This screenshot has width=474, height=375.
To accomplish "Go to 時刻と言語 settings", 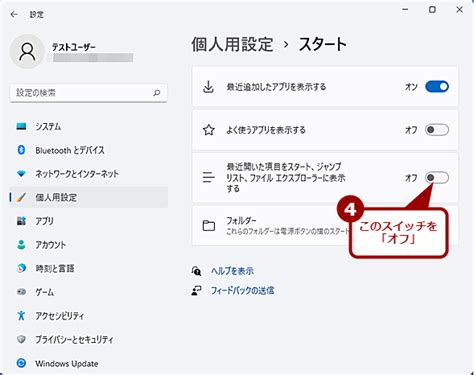I will click(x=89, y=268).
